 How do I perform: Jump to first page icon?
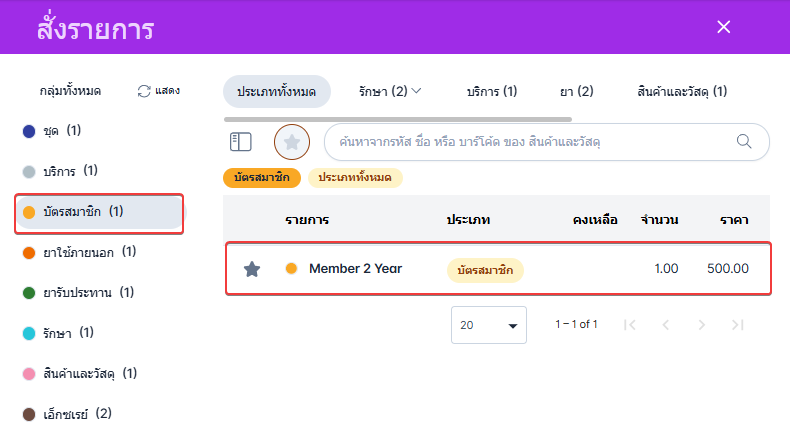630,325
